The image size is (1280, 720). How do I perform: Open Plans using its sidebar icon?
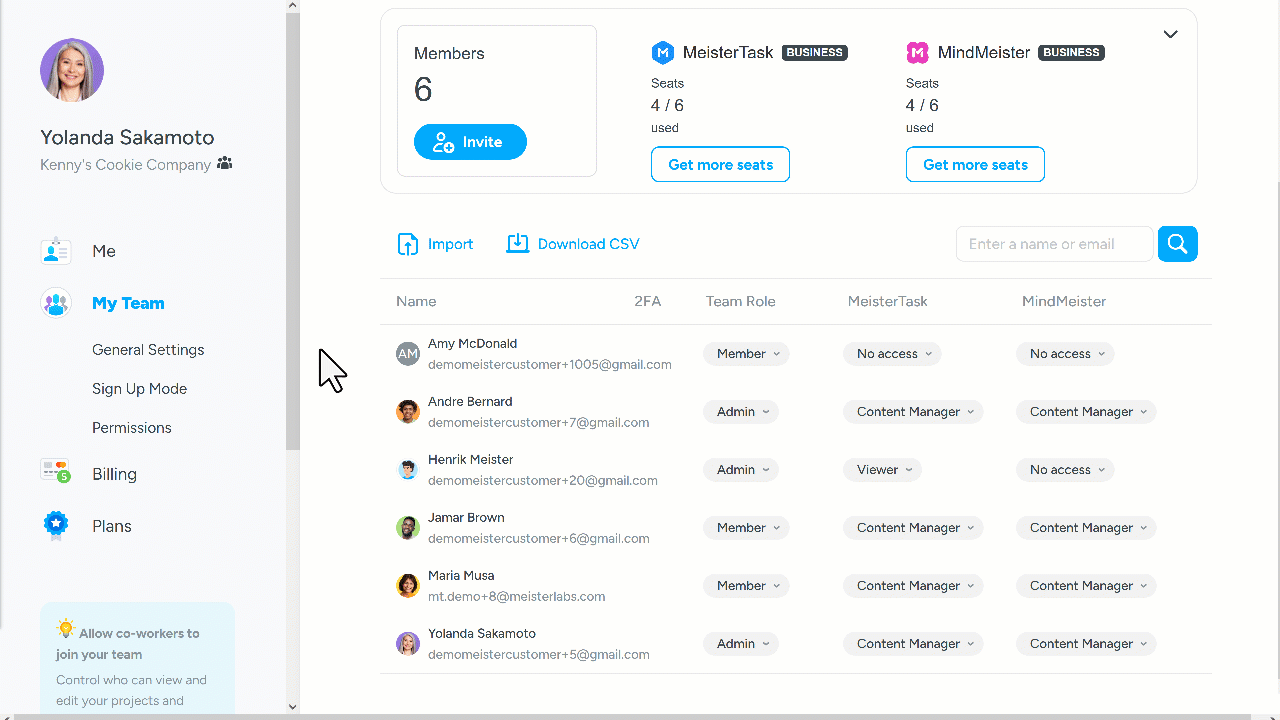[56, 525]
